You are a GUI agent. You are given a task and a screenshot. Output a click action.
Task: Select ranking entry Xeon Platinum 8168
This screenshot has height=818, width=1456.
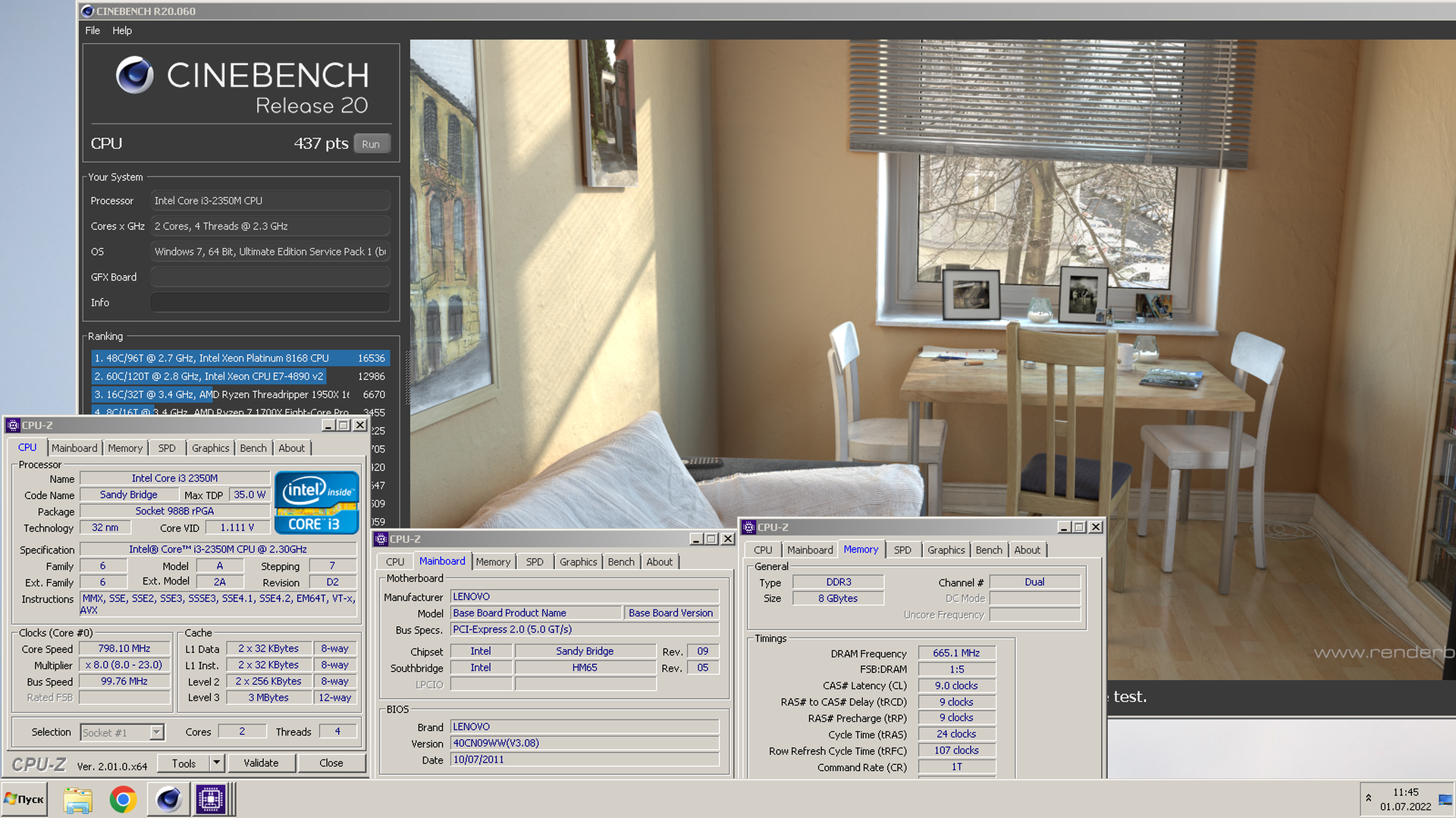pos(240,358)
